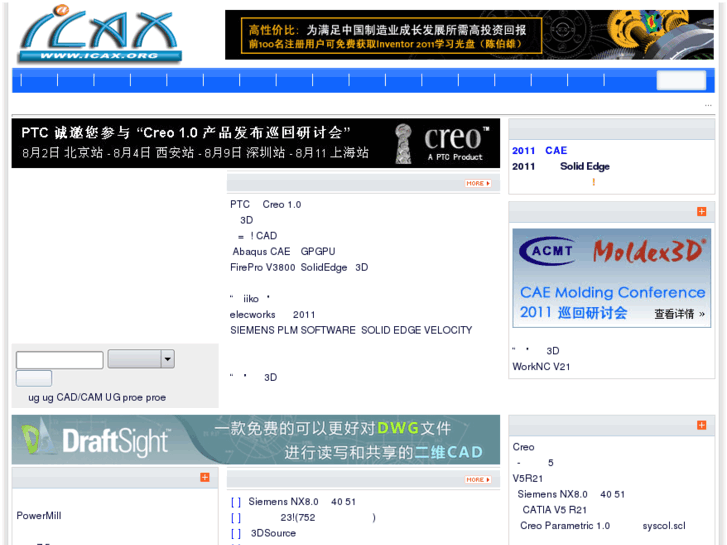This screenshot has width=727, height=545.
Task: Click the orange exclamation mark link
Action: coord(593,182)
